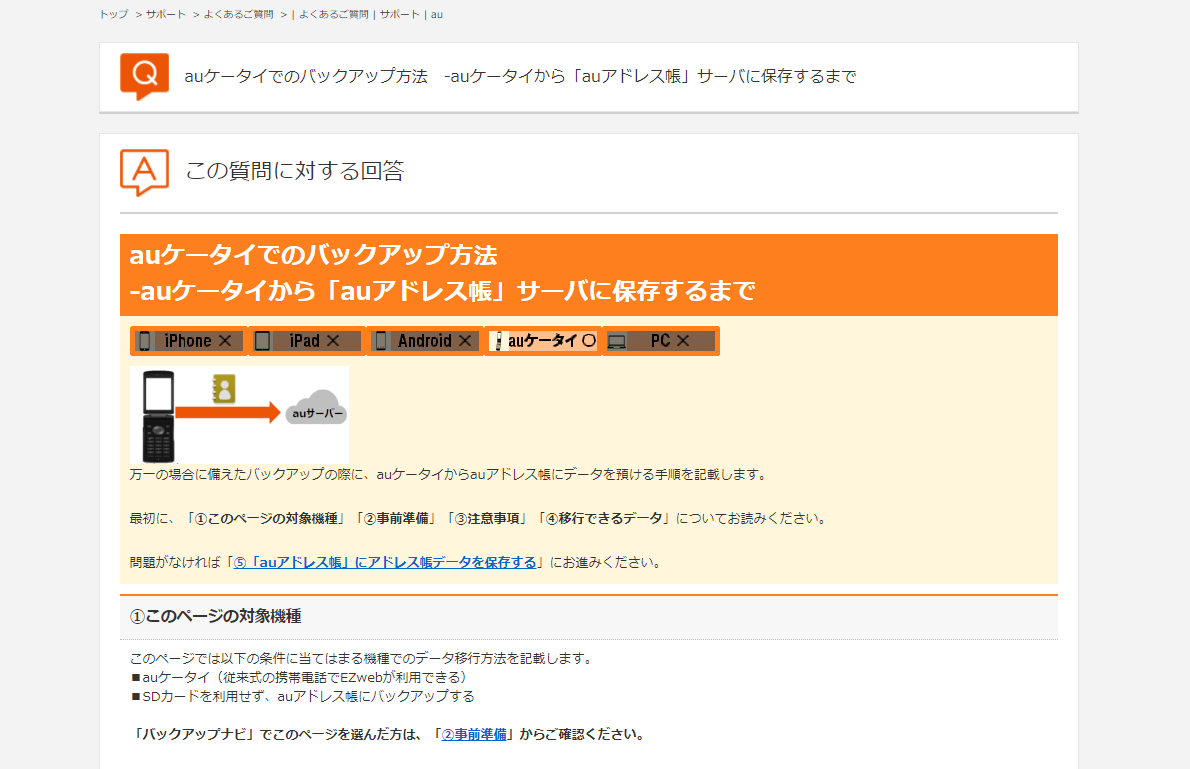Screen dimensions: 1190x769
Task: Follow link ⑤「auアドレス帳」にアドレス帳データを保存する
Action: [x=385, y=563]
